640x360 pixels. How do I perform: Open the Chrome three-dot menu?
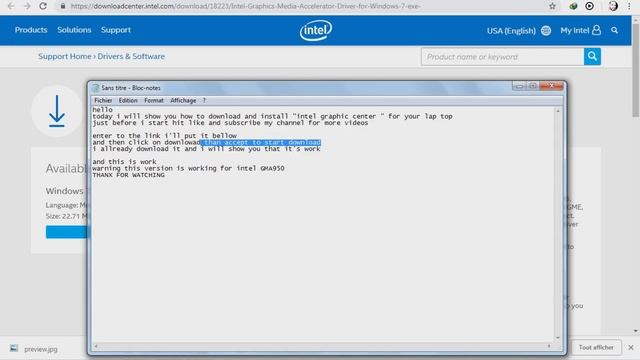click(x=629, y=6)
